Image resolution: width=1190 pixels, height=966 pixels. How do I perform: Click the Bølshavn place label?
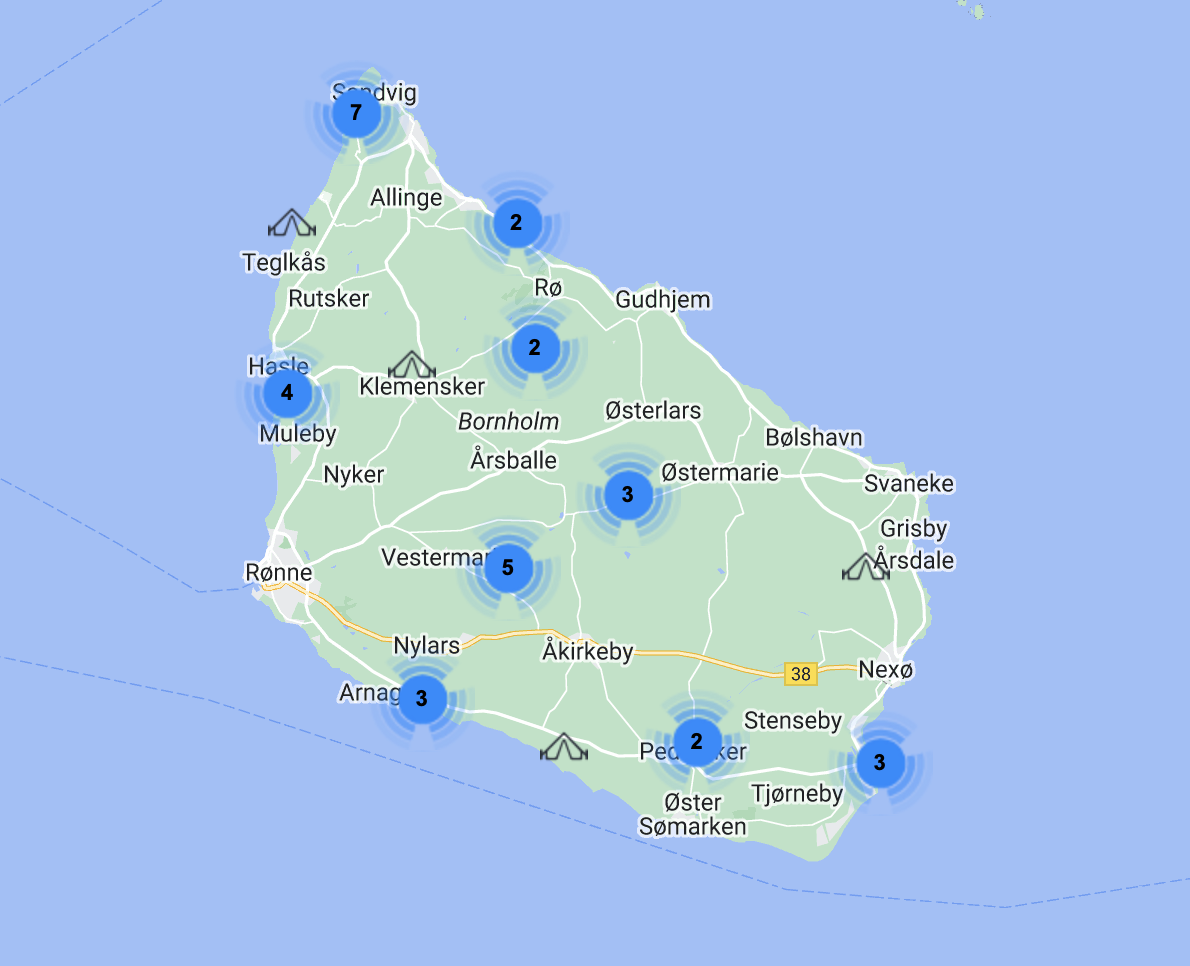(814, 438)
